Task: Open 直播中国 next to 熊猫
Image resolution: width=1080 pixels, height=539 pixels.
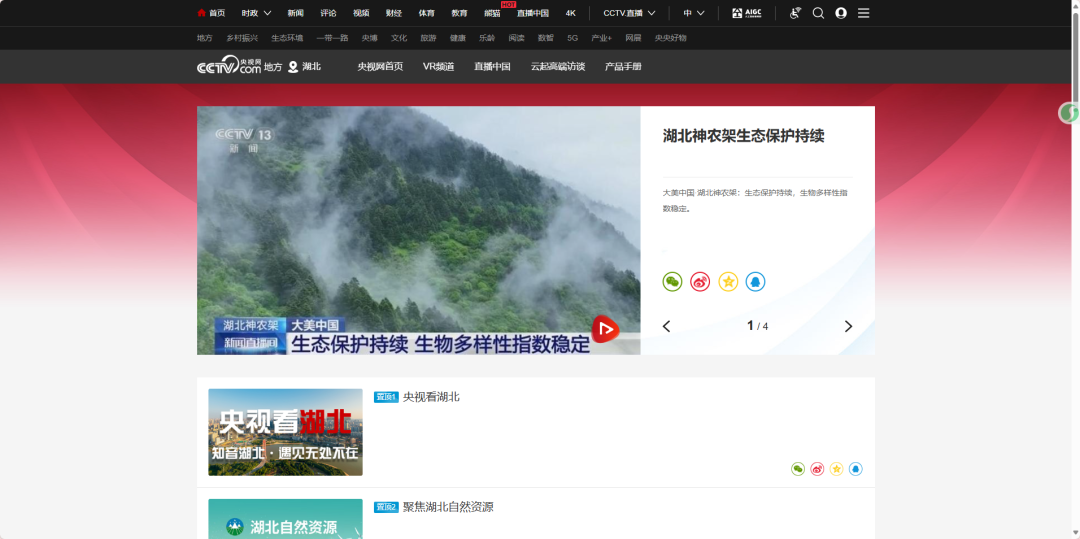Action: [x=532, y=13]
